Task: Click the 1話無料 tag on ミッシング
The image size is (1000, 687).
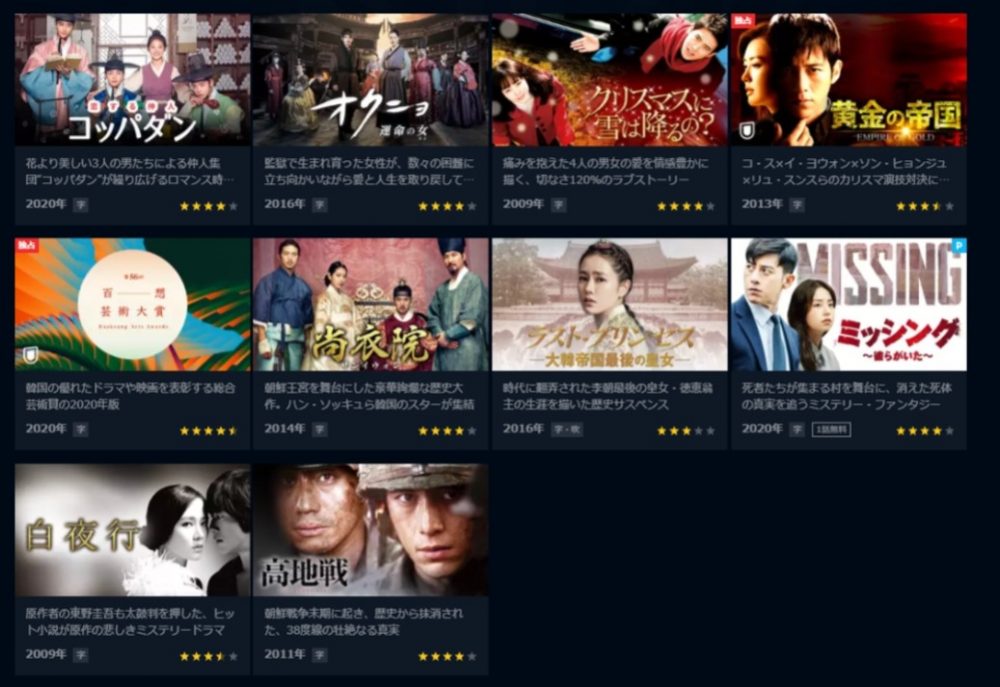Action: tap(831, 430)
